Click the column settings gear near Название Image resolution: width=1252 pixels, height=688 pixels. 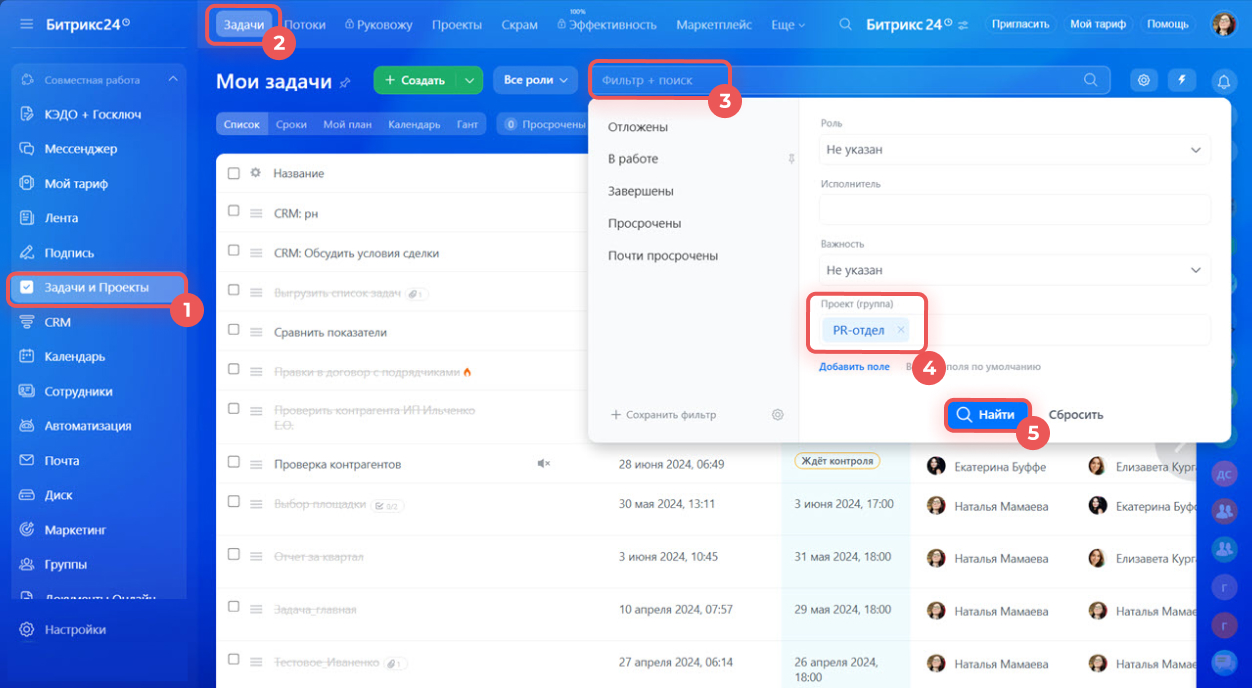tap(255, 173)
